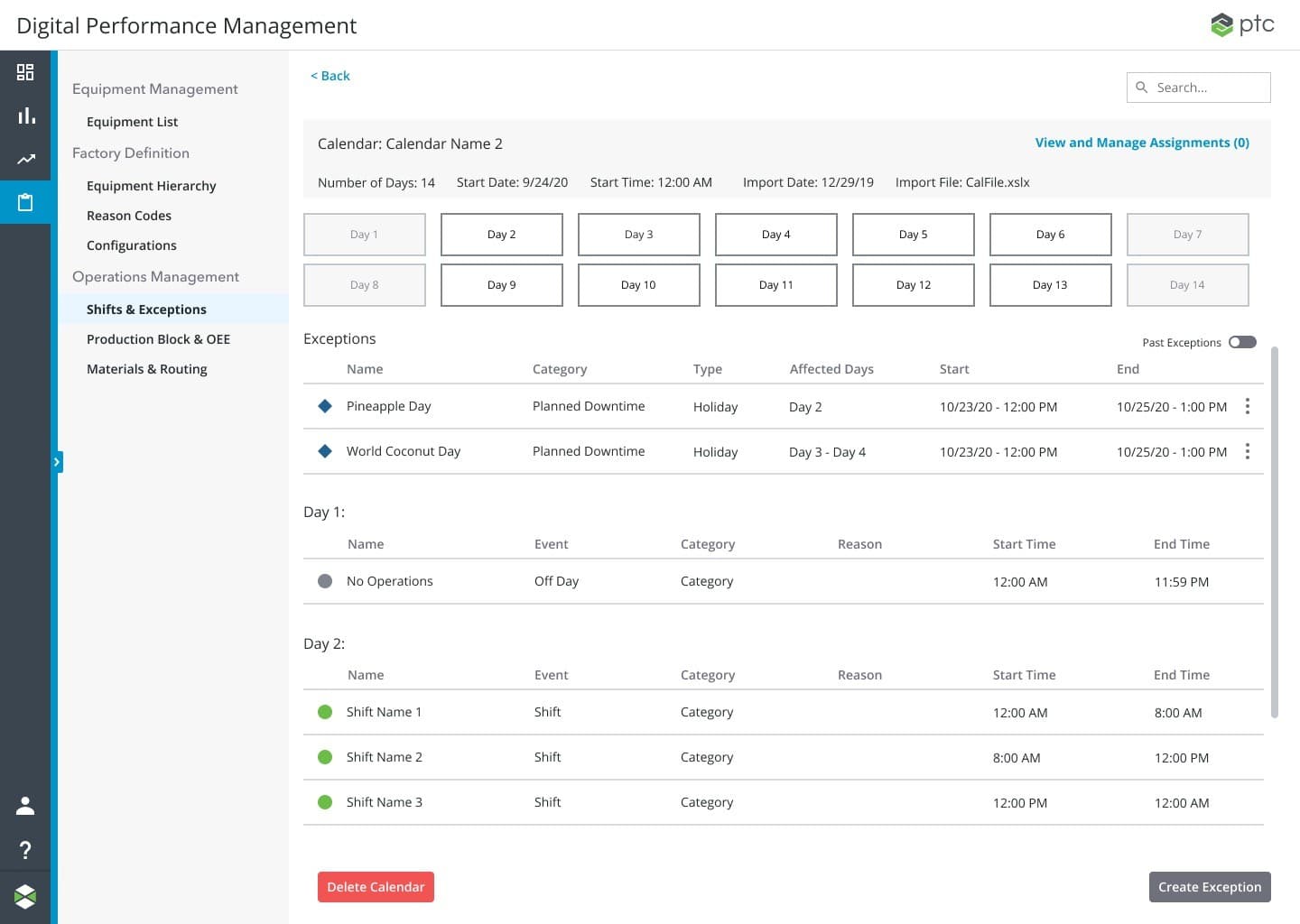Click the green status dot for Shift Name 3
1300x924 pixels.
click(325, 802)
